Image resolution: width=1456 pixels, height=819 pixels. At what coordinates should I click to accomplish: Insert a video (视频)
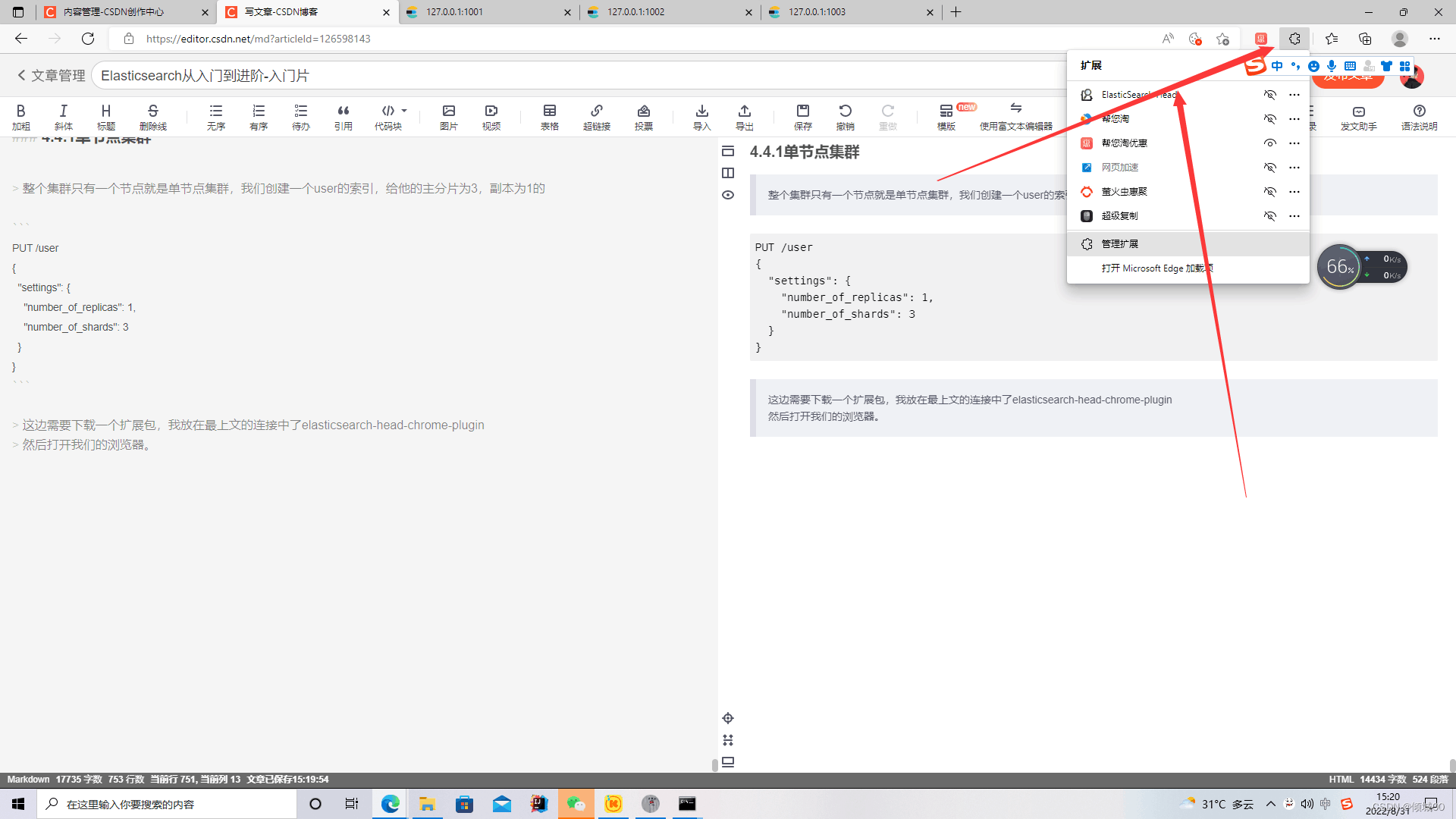(491, 117)
